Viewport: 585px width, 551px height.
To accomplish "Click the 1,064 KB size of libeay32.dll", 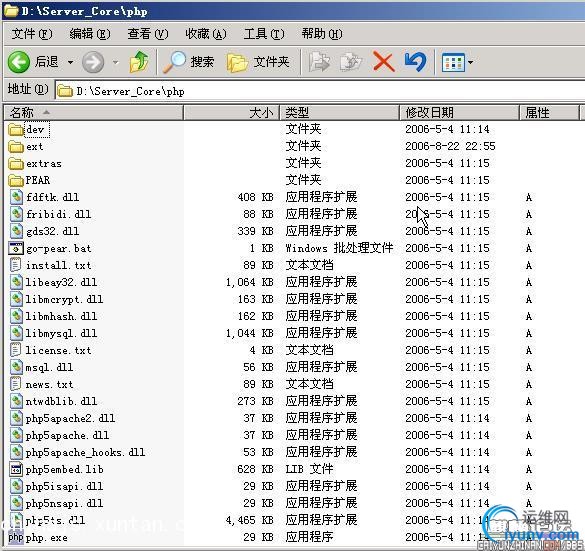I will [x=249, y=282].
